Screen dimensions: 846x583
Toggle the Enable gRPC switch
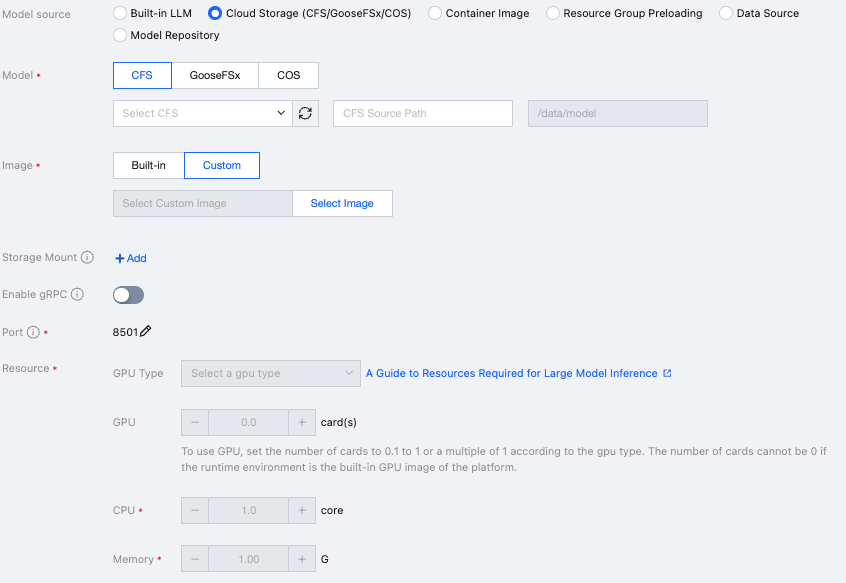pos(129,295)
